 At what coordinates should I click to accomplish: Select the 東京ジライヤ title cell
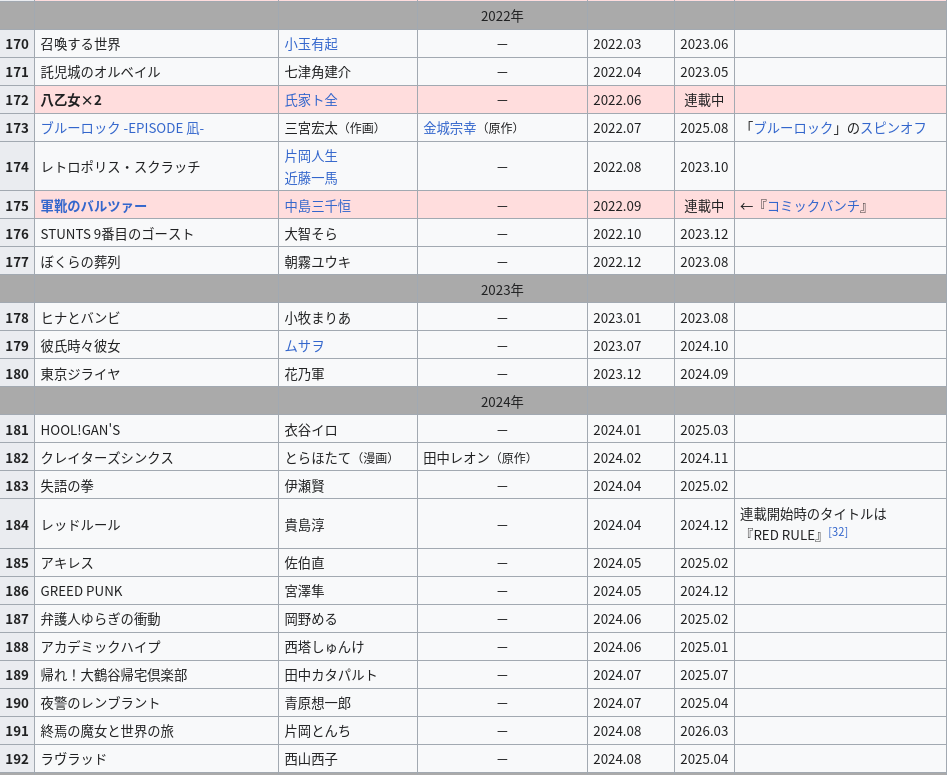156,374
